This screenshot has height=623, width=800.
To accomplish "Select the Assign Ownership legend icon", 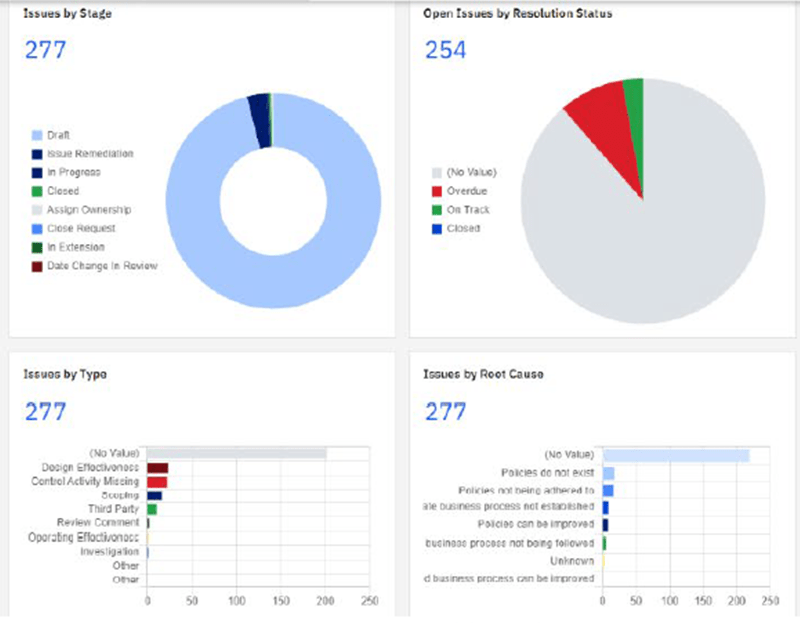I will pos(34,210).
